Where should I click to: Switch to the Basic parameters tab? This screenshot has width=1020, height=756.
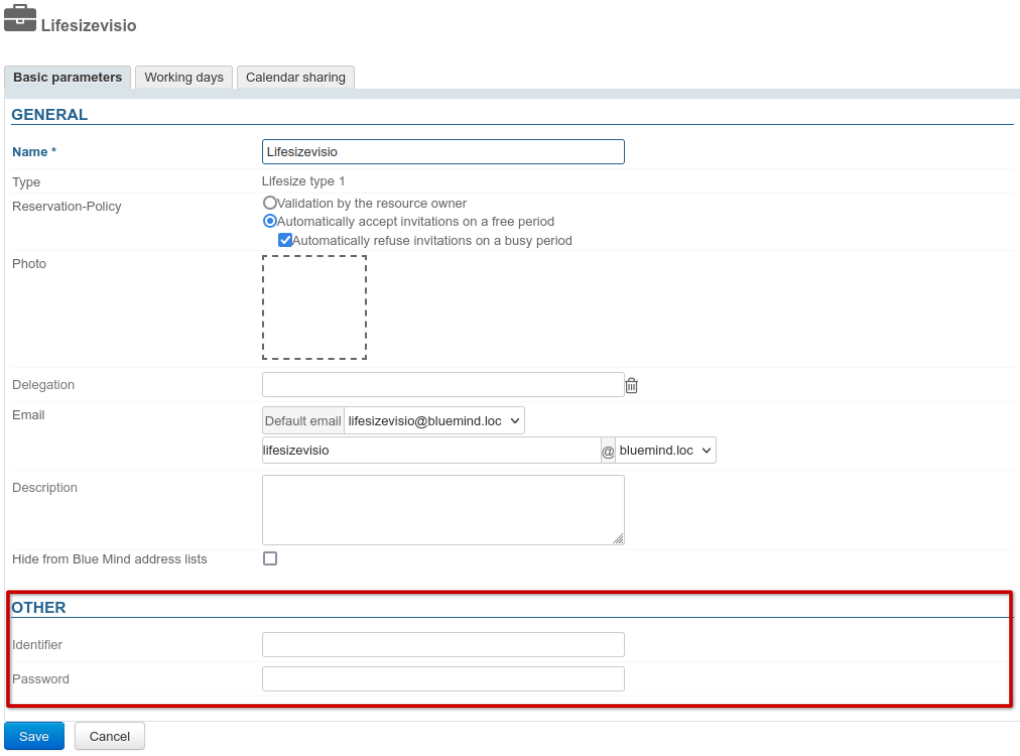tap(68, 78)
